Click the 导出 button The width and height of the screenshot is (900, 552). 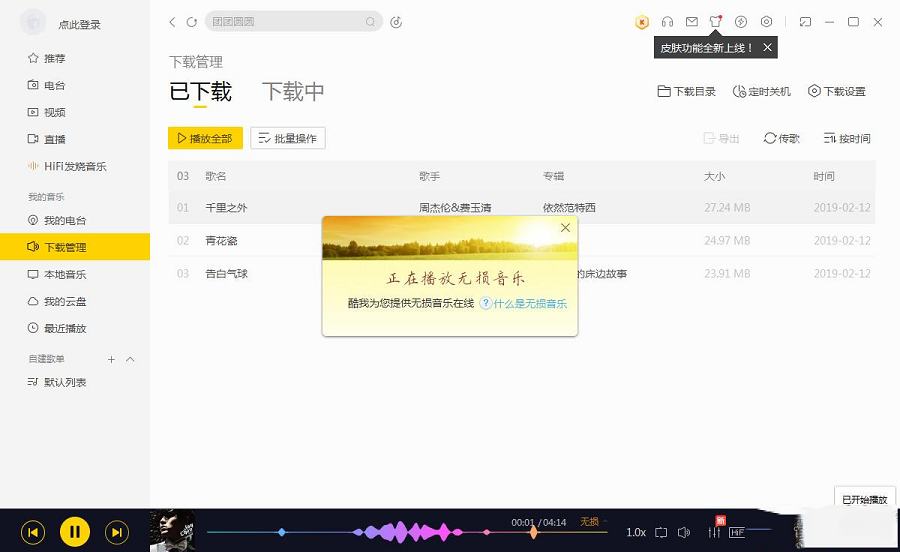click(721, 138)
